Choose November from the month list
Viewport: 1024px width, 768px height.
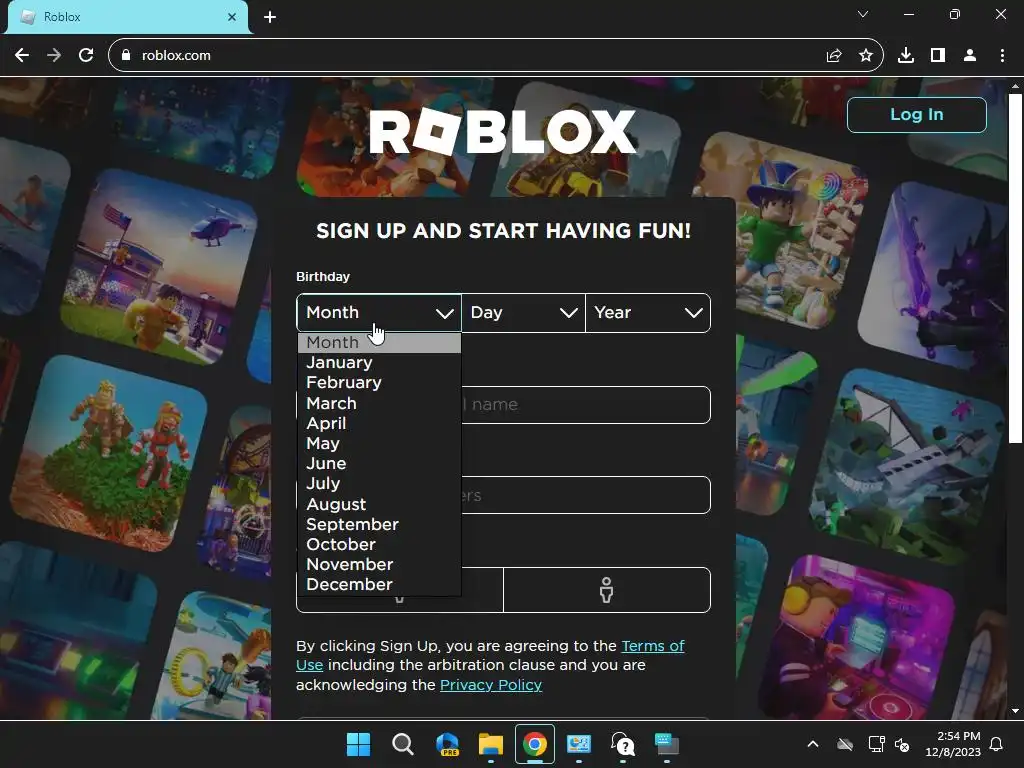pyautogui.click(x=379, y=564)
